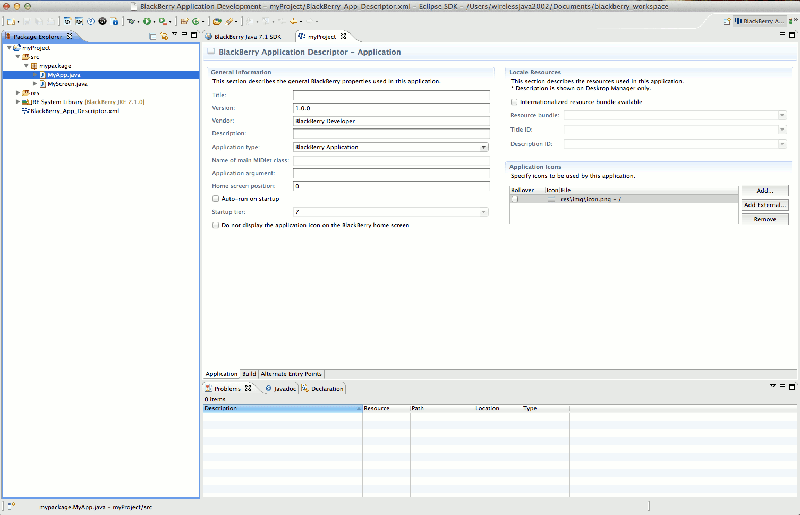The height and width of the screenshot is (515, 800).
Task: Click the Add... button for application icons
Action: 765,190
